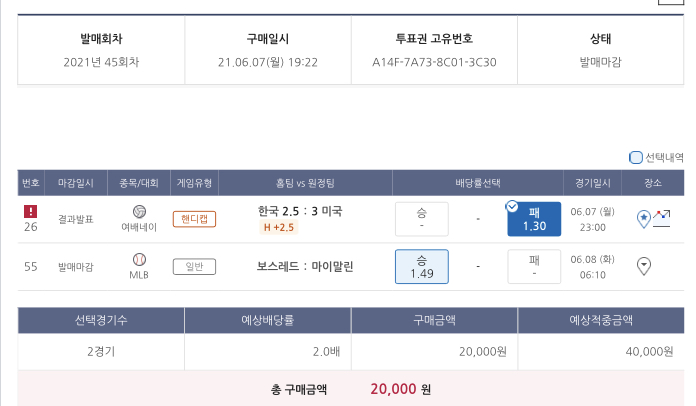Select 패 1.30 odds for game 26
The image size is (696, 406).
pos(534,219)
